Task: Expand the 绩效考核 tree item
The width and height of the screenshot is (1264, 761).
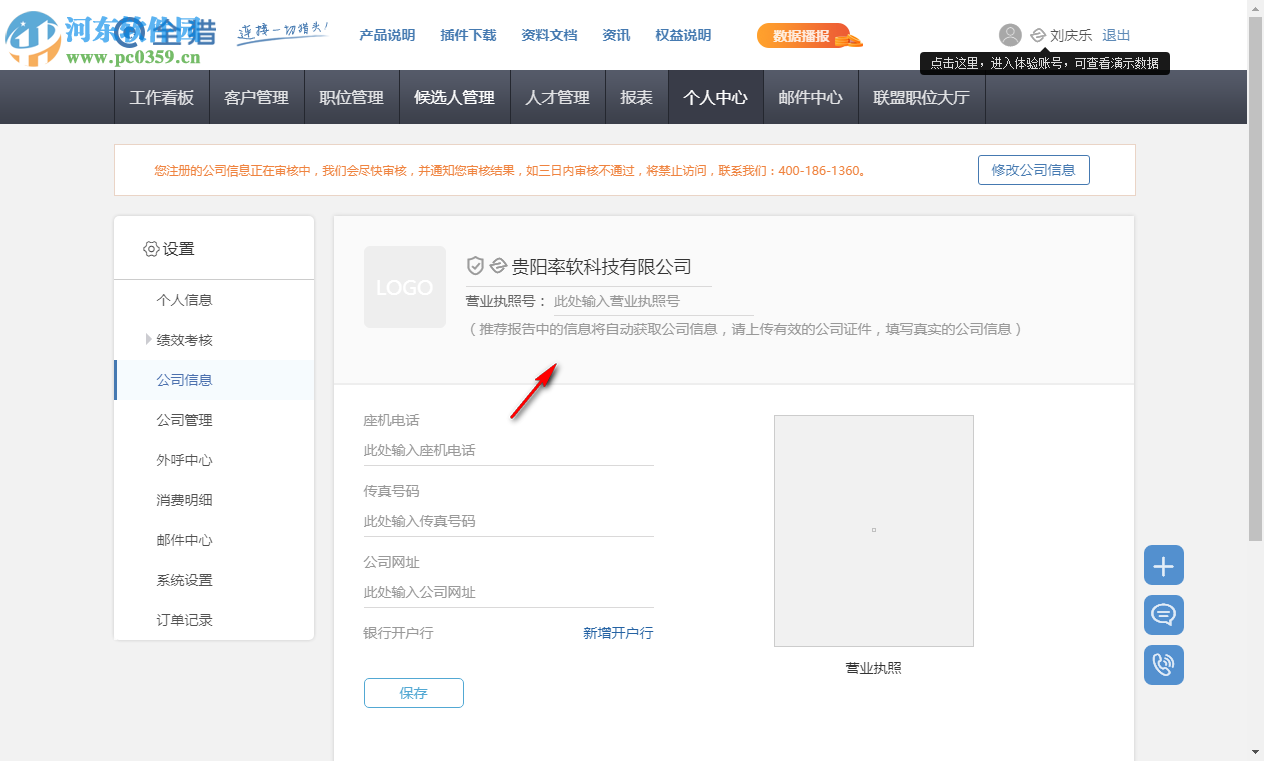Action: [149, 340]
